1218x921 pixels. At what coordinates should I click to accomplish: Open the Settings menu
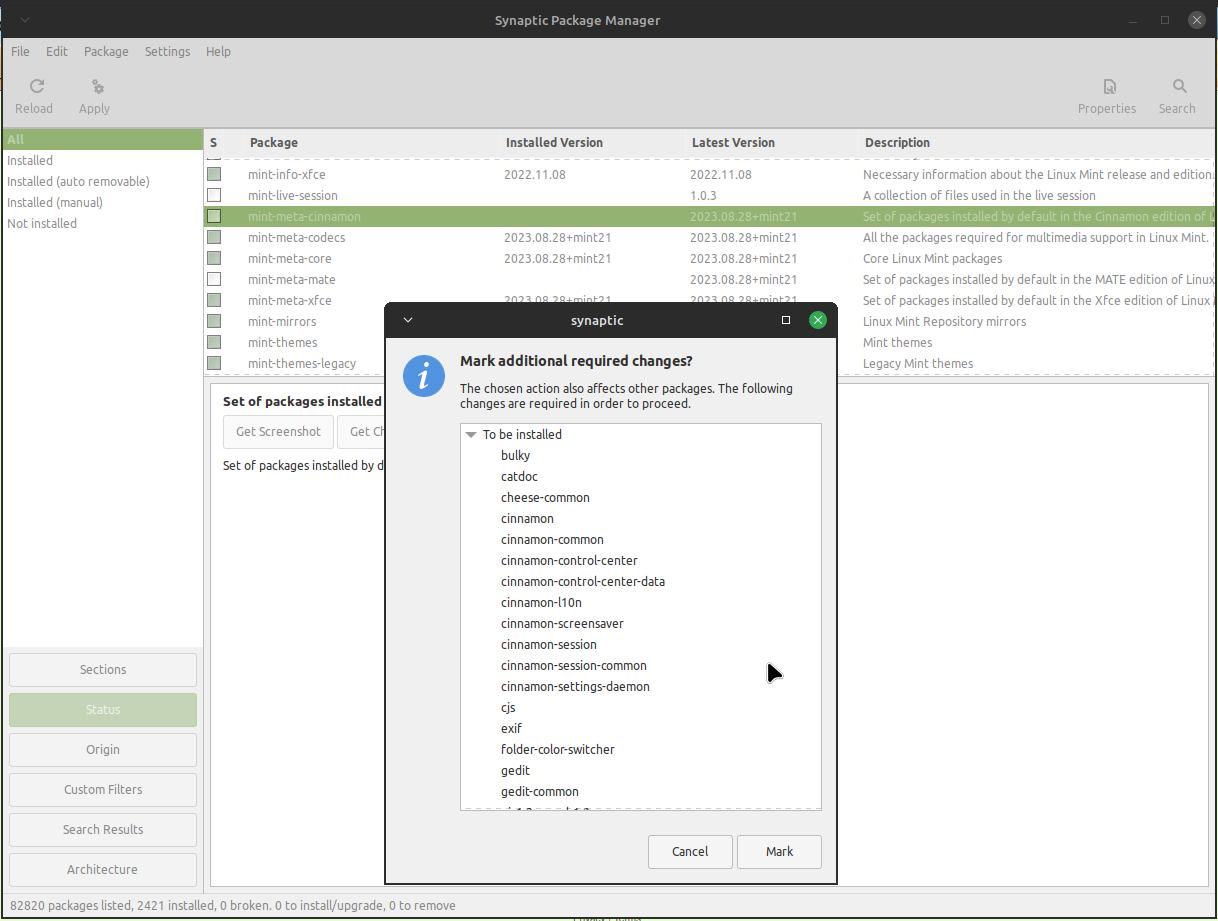167,51
